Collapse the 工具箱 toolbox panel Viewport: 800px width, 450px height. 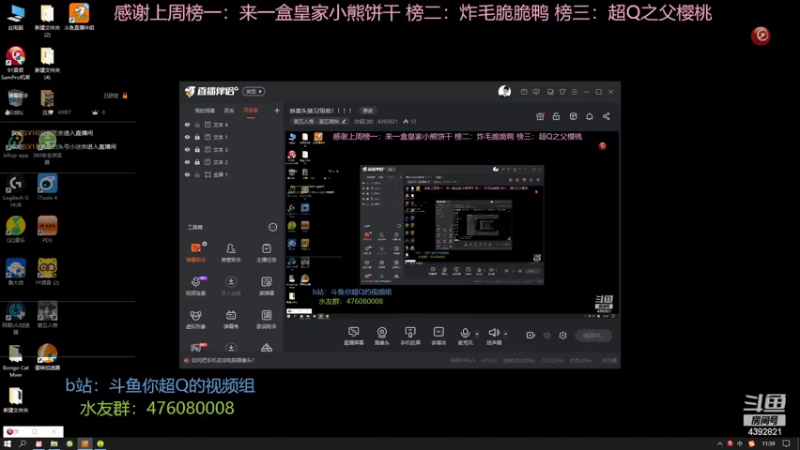[273, 227]
